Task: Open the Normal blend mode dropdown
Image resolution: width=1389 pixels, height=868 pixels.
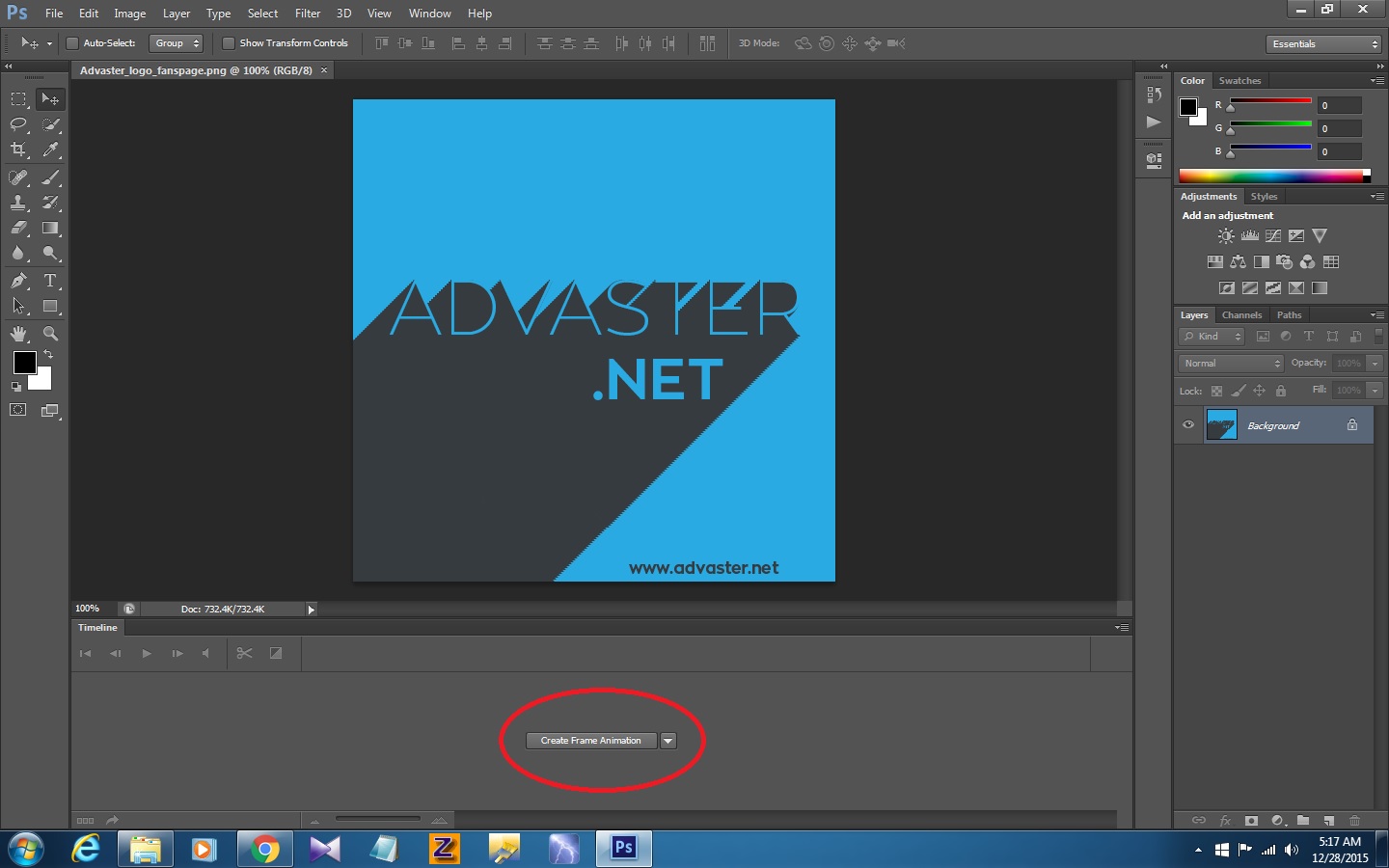Action: coord(1229,363)
